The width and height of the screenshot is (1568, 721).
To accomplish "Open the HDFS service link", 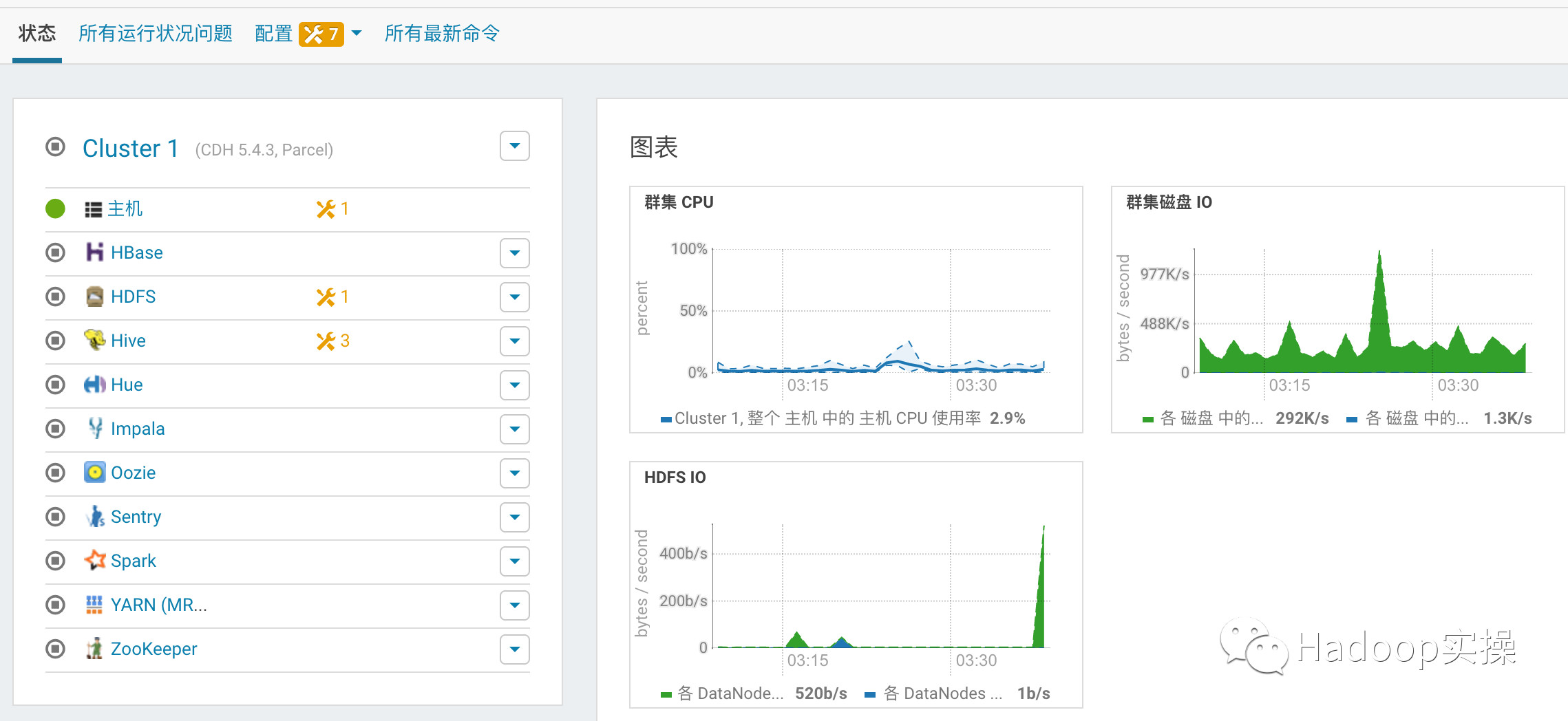I will coord(134,297).
